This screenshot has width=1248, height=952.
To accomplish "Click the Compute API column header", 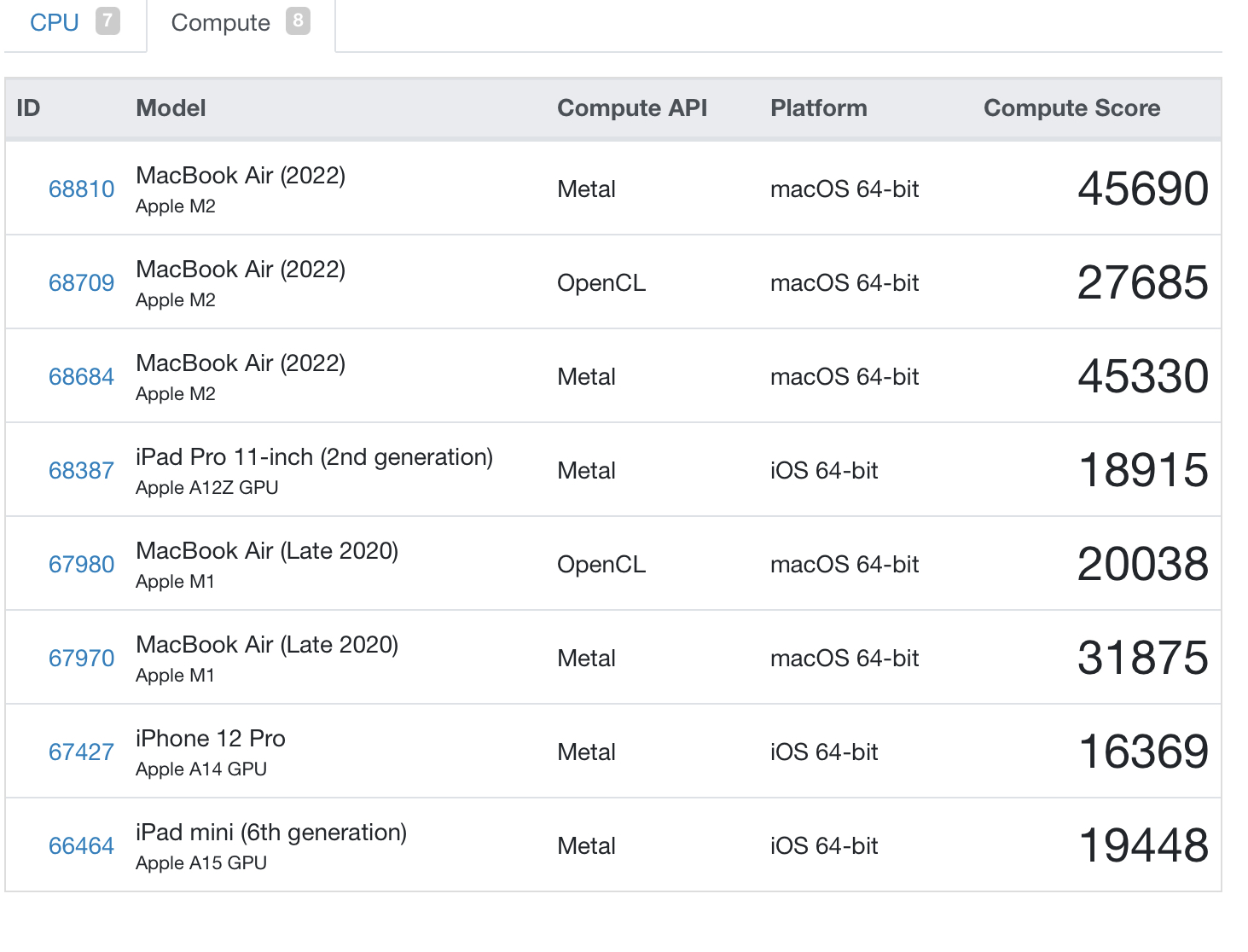I will click(632, 108).
